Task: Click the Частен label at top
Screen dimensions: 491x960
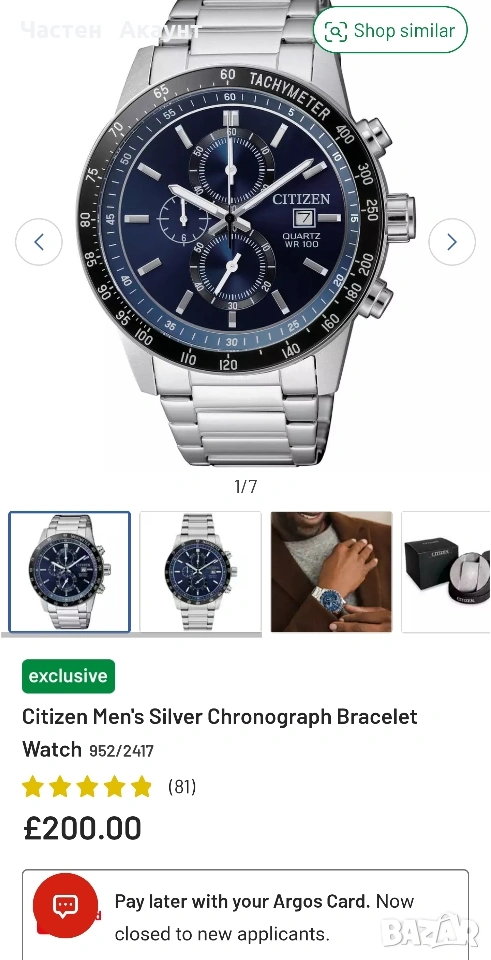Action: click(x=61, y=30)
